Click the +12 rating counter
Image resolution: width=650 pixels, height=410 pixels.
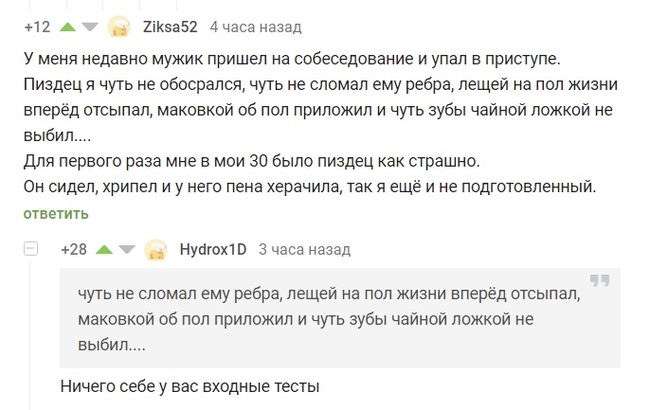[x=36, y=27]
